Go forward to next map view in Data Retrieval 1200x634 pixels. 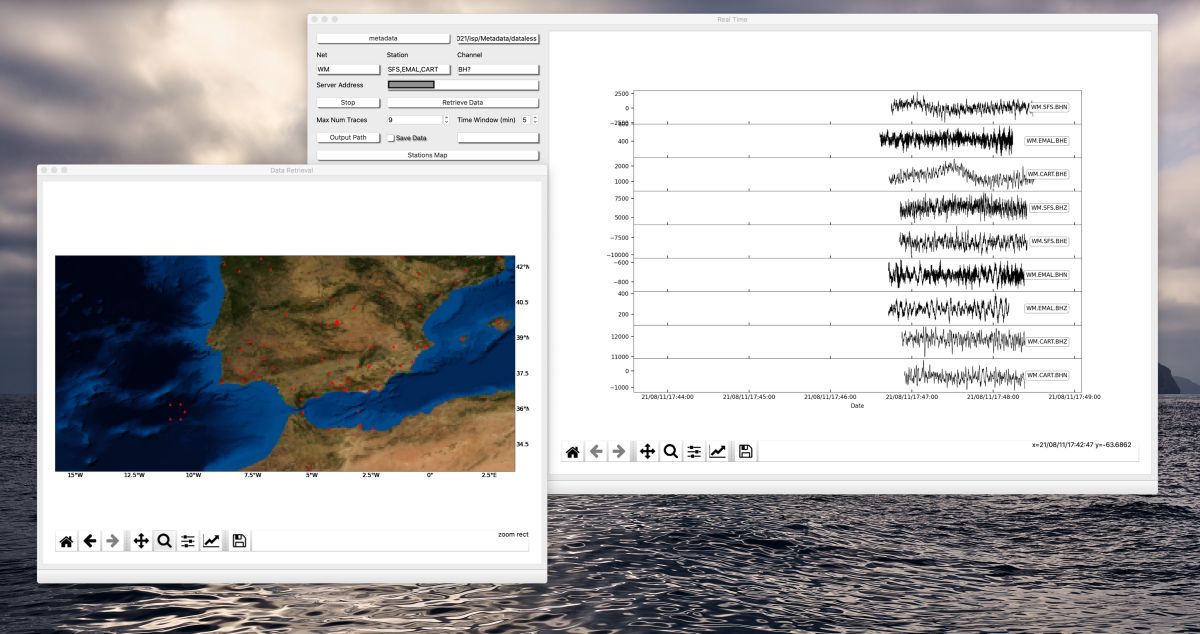[x=113, y=541]
